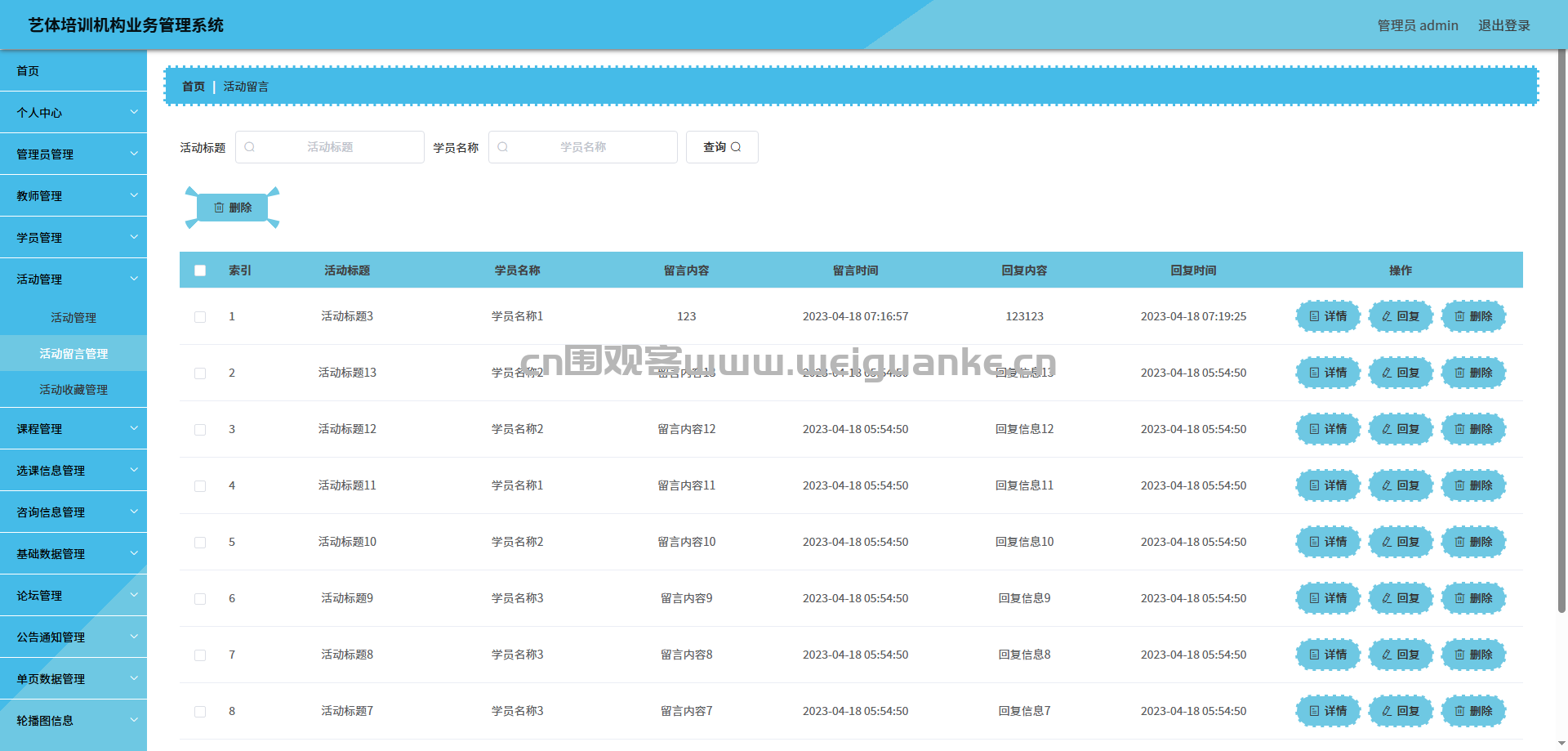Screen dimensions: 1568x751
Task: Delete 活动标题11 row using 删除
Action: [x=1473, y=485]
